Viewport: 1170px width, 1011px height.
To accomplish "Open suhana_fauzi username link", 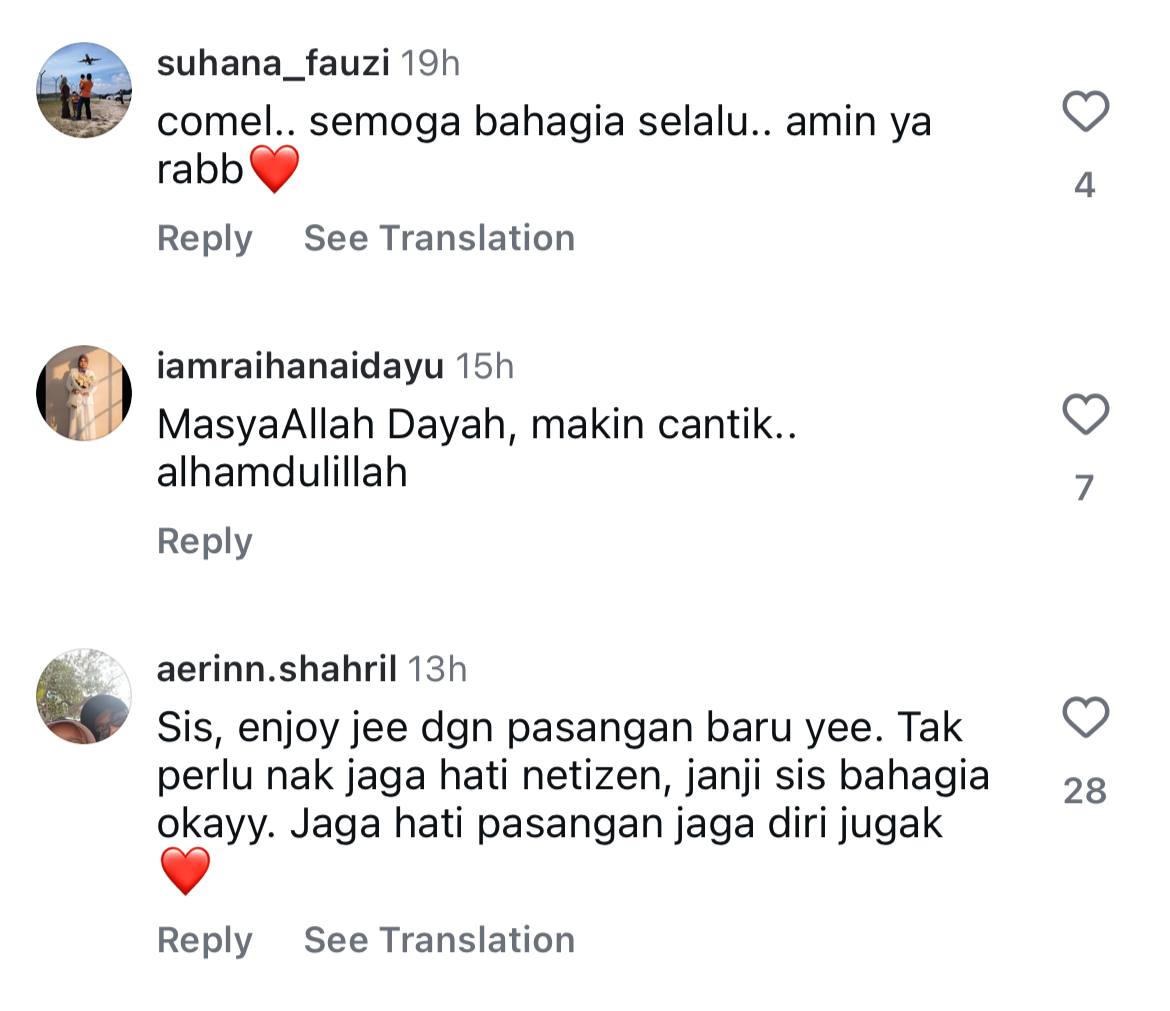I will coord(273,63).
